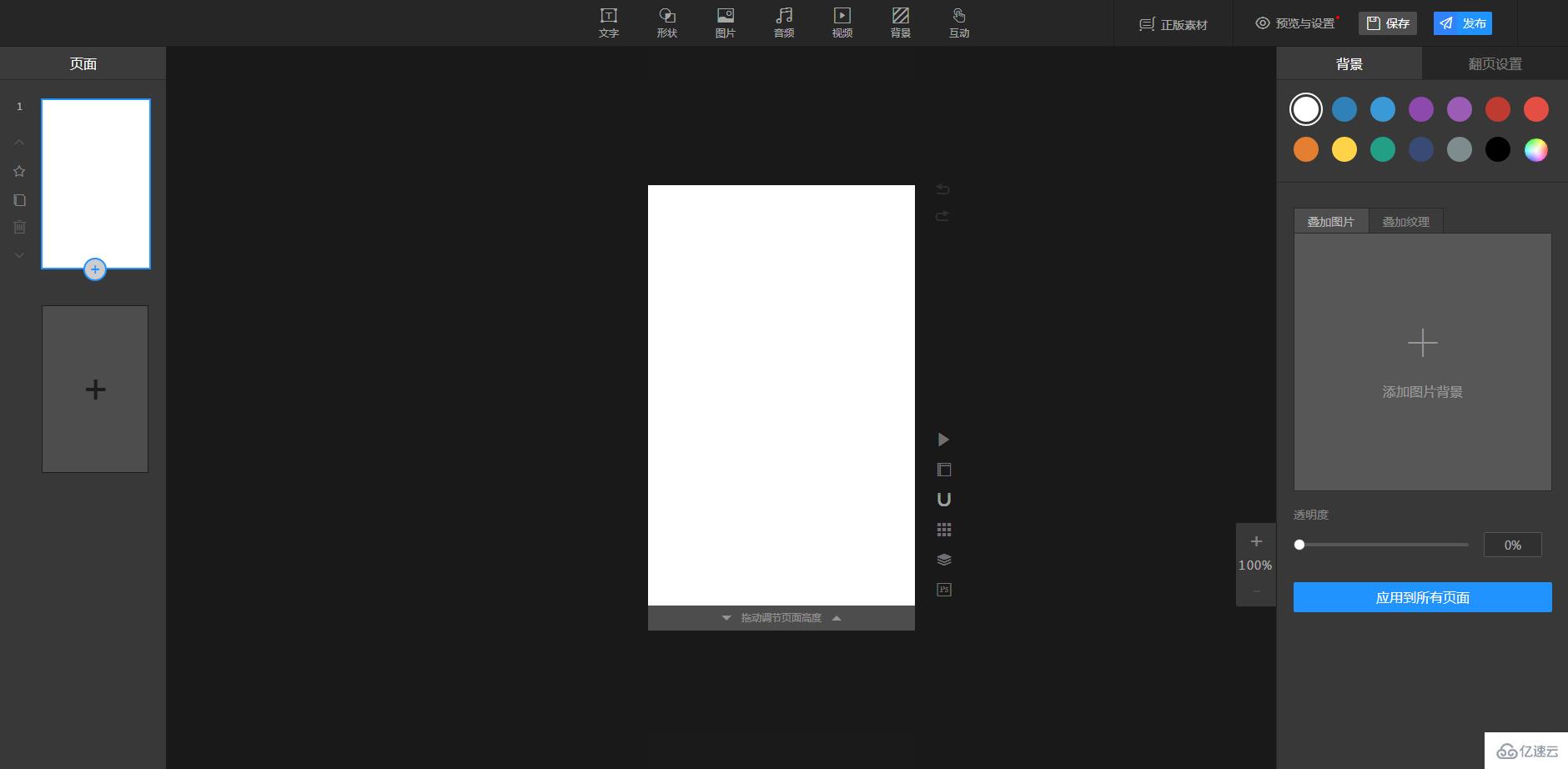This screenshot has width=1568, height=769.
Task: Choose the yellow background swatch
Action: pos(1344,149)
